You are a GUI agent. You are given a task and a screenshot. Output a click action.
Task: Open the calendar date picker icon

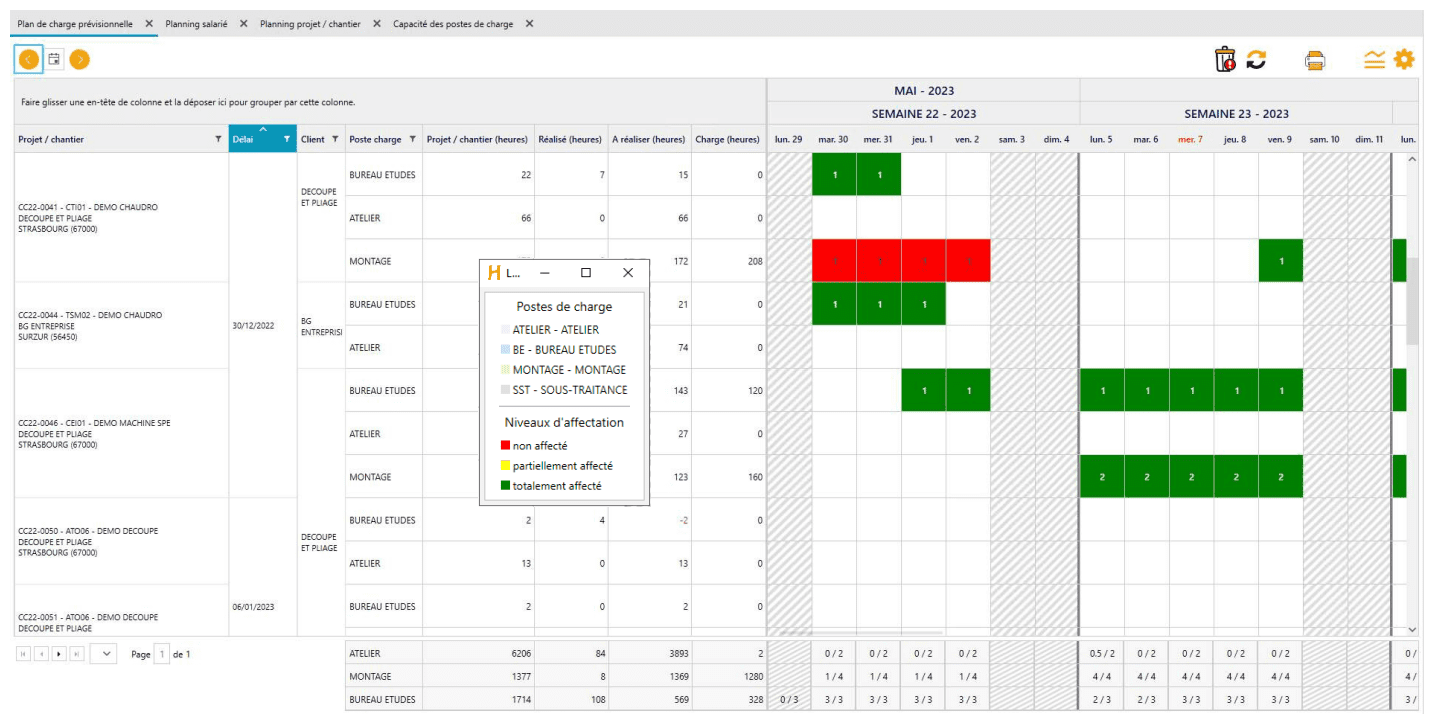click(52, 59)
